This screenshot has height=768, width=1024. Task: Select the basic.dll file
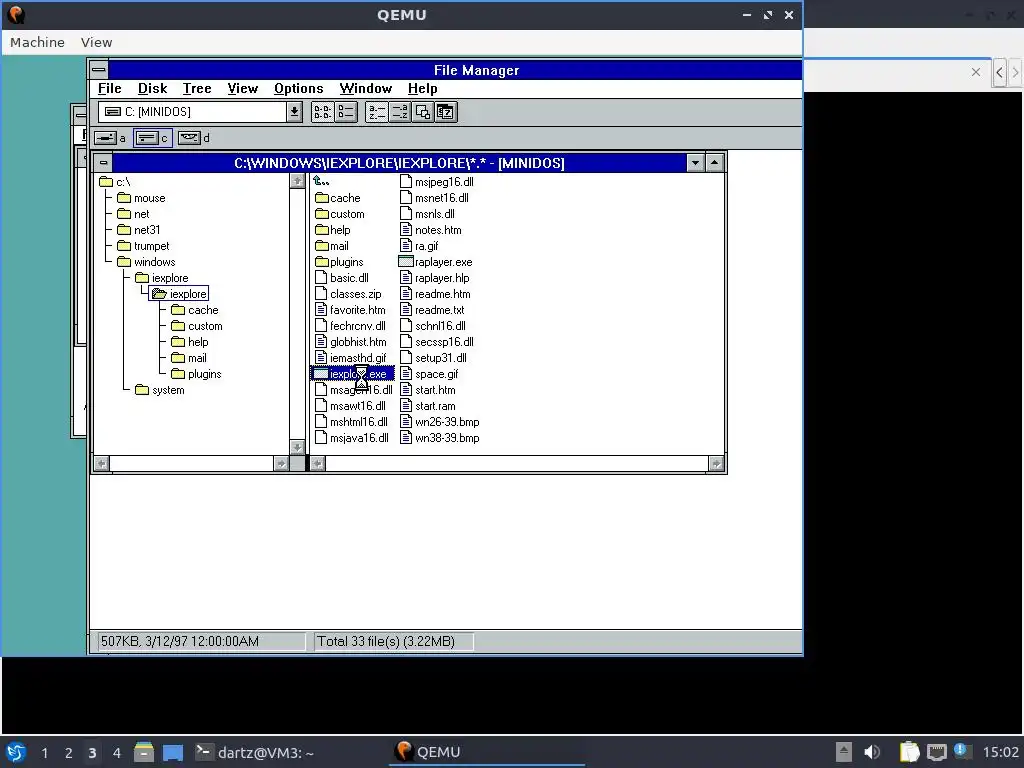pyautogui.click(x=342, y=278)
